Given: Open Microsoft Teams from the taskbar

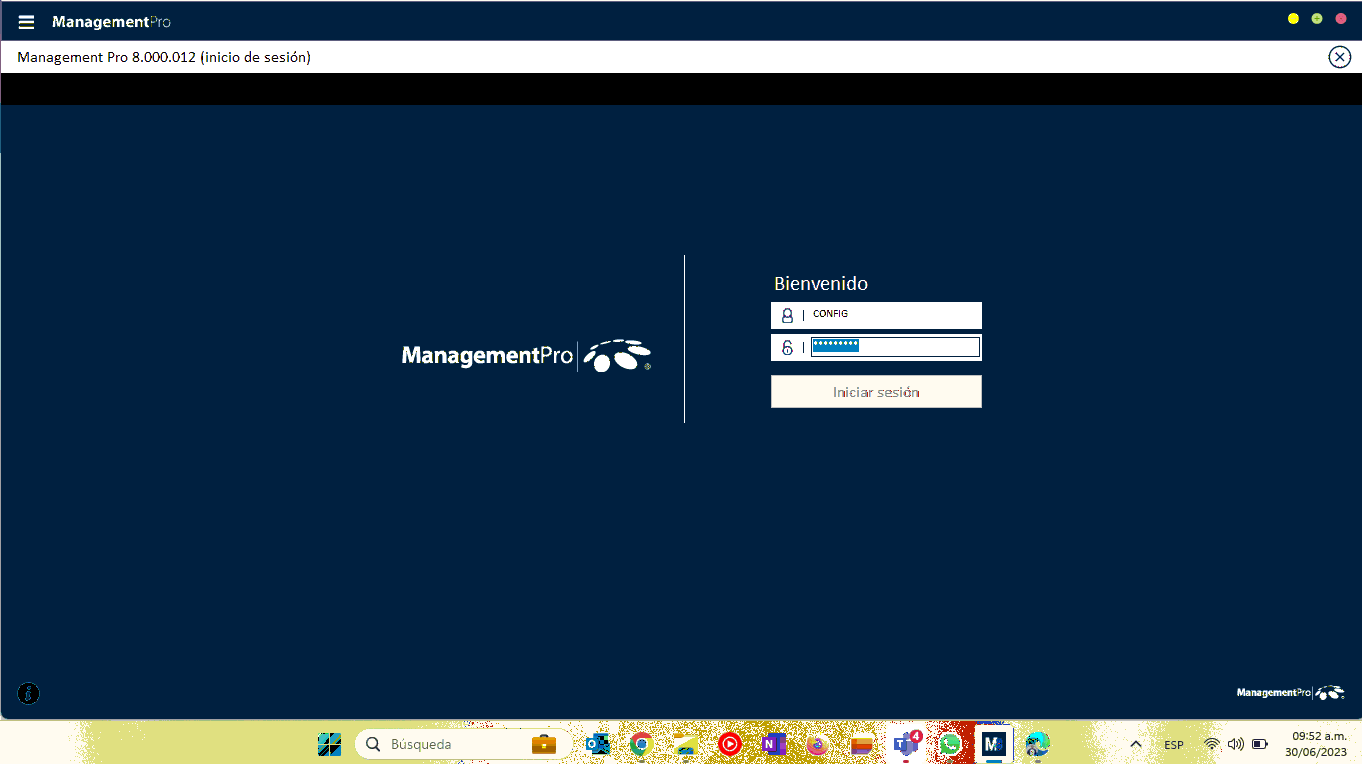Looking at the screenshot, I should click(906, 744).
